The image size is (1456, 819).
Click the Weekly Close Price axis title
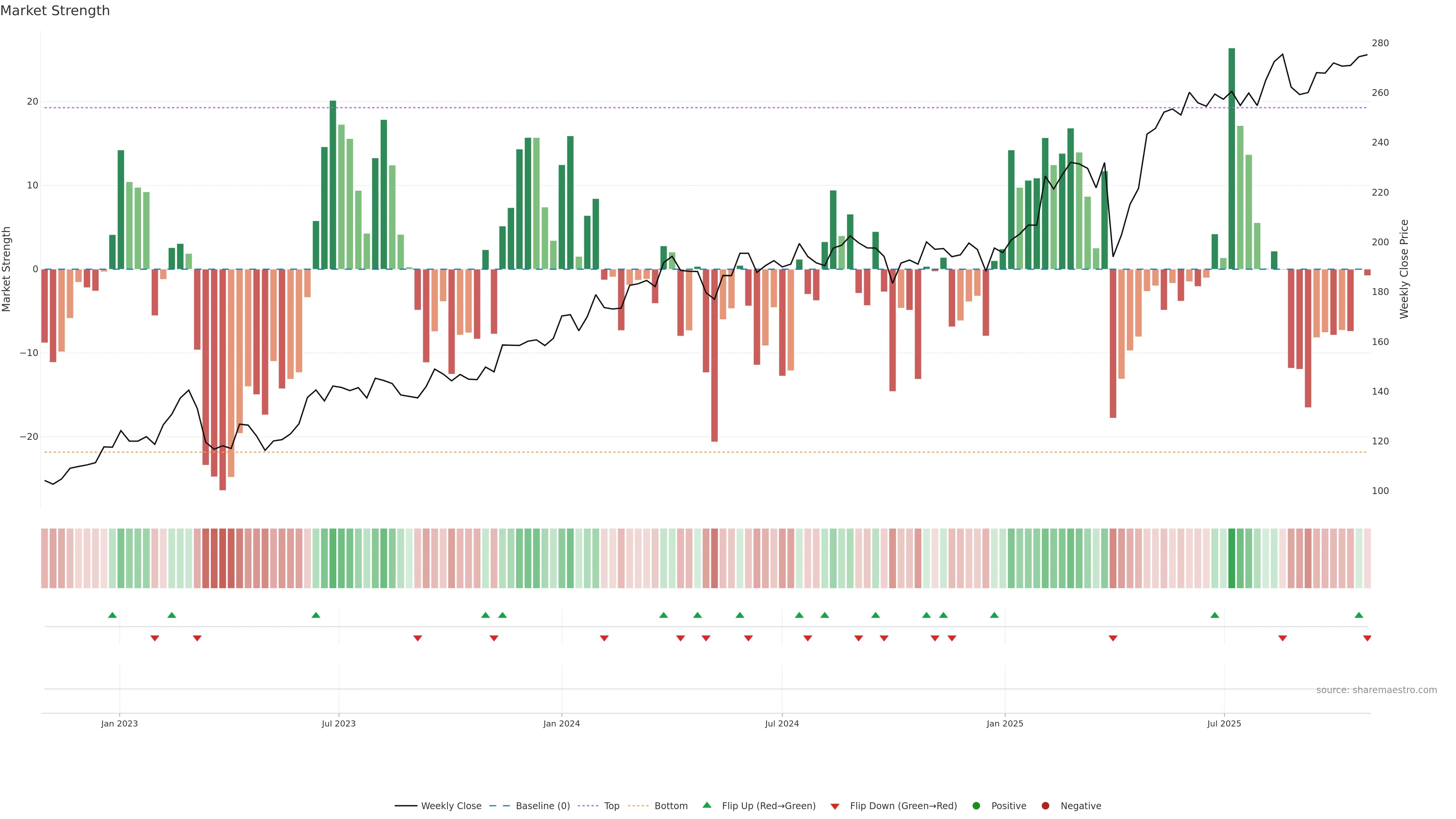pos(1404,269)
